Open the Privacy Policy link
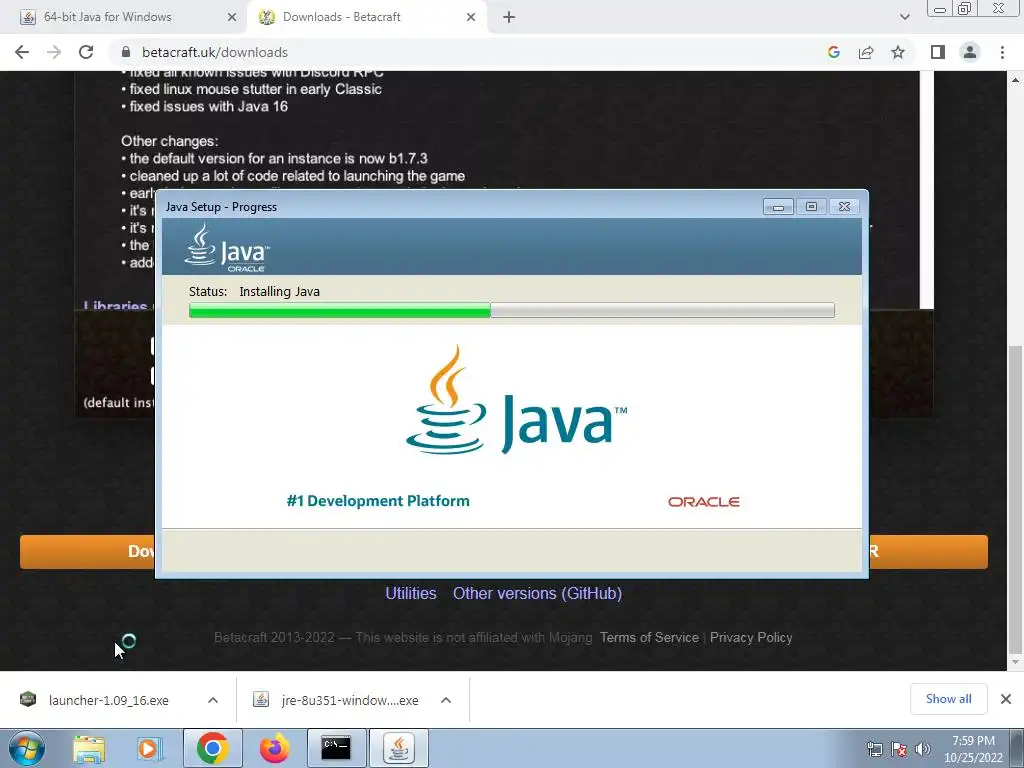The image size is (1024, 768). (x=751, y=637)
